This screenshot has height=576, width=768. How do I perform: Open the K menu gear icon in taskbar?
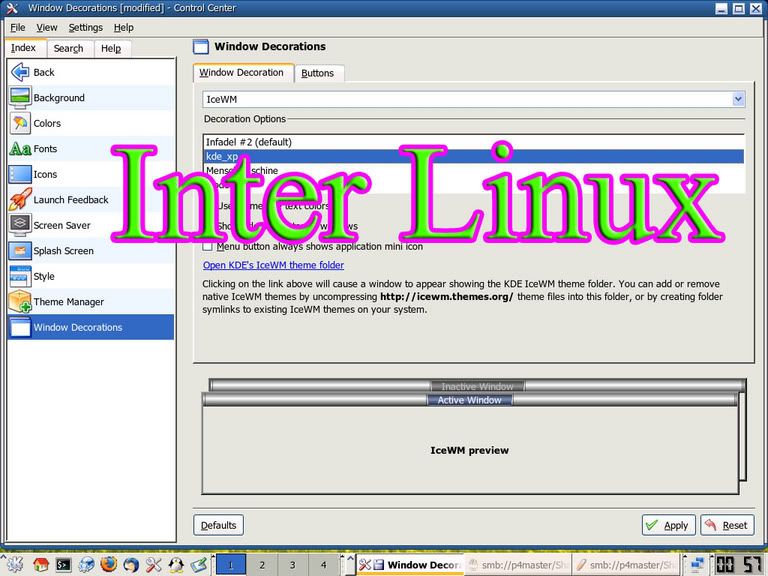pos(14,565)
